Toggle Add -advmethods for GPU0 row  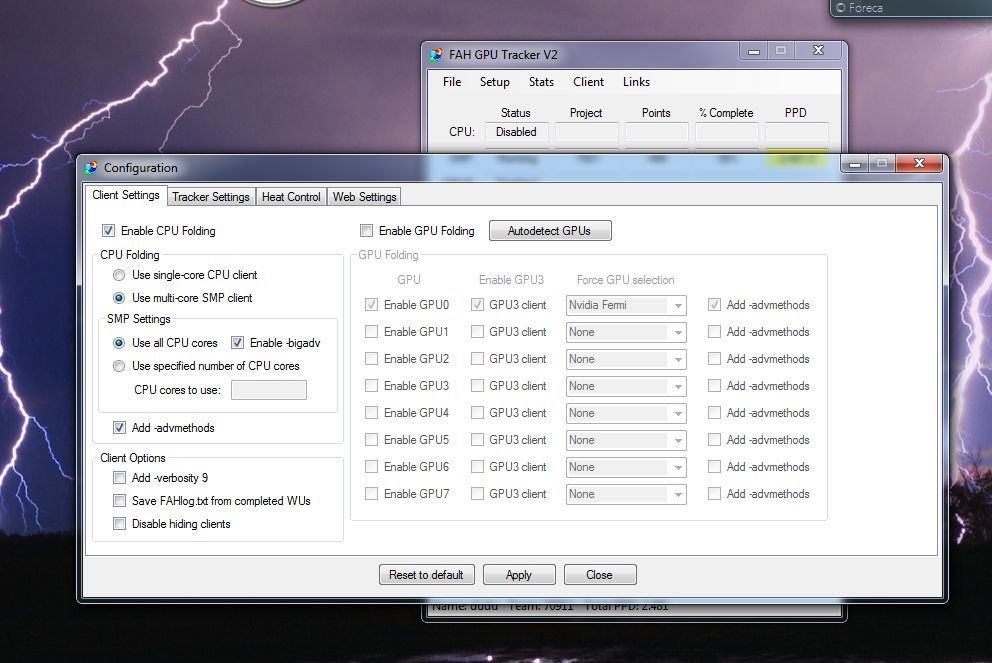pyautogui.click(x=714, y=305)
